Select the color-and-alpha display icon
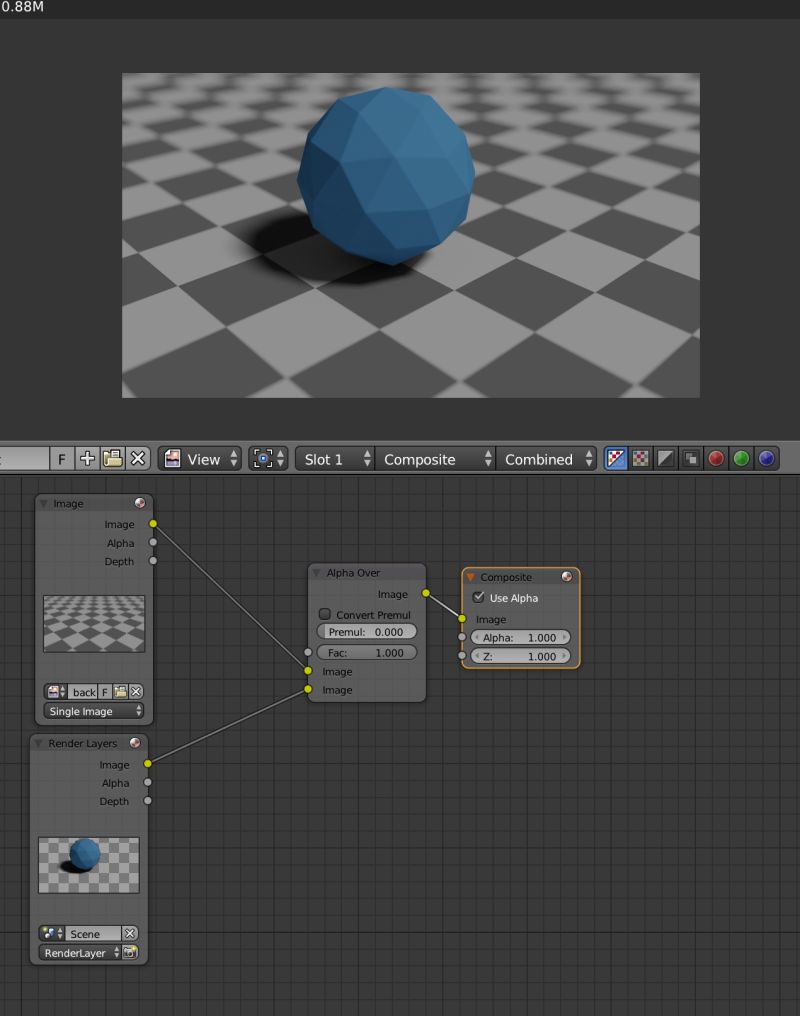Image resolution: width=800 pixels, height=1016 pixels. click(617, 458)
